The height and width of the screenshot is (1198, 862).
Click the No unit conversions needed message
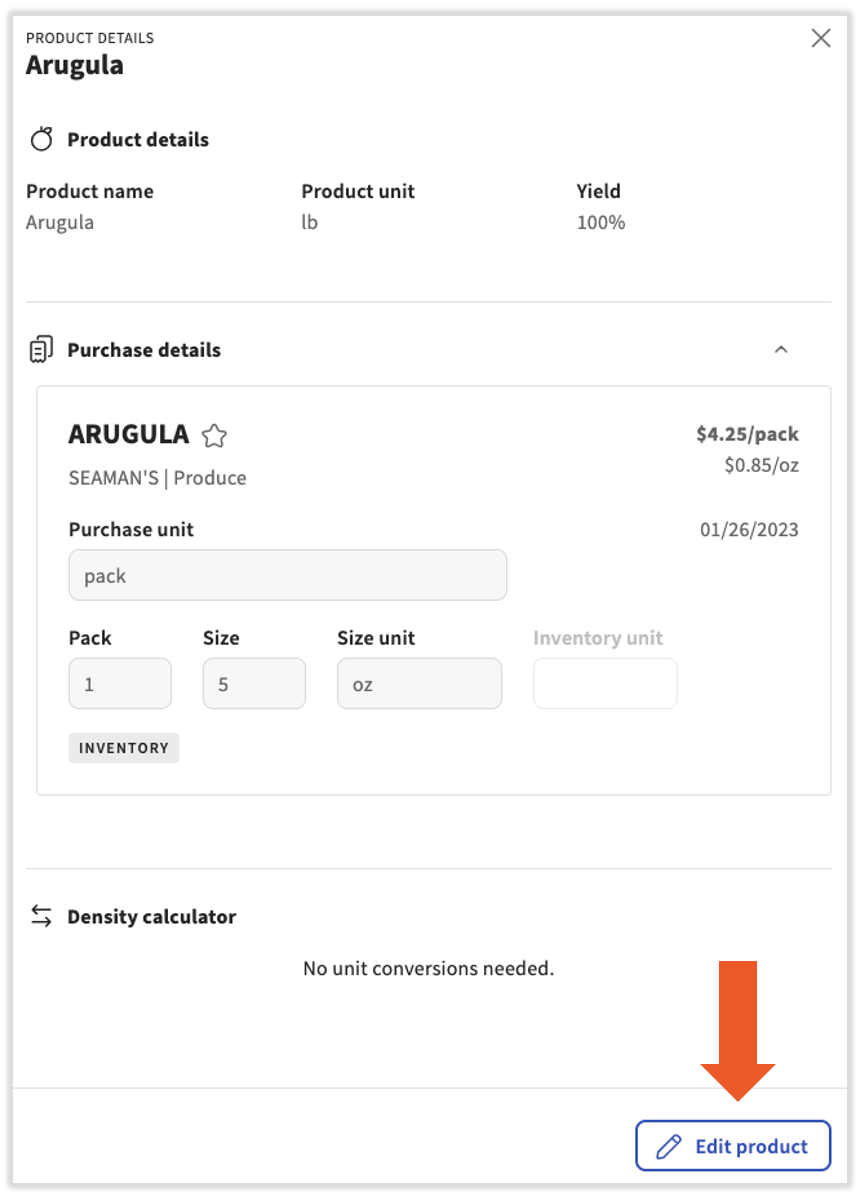428,968
